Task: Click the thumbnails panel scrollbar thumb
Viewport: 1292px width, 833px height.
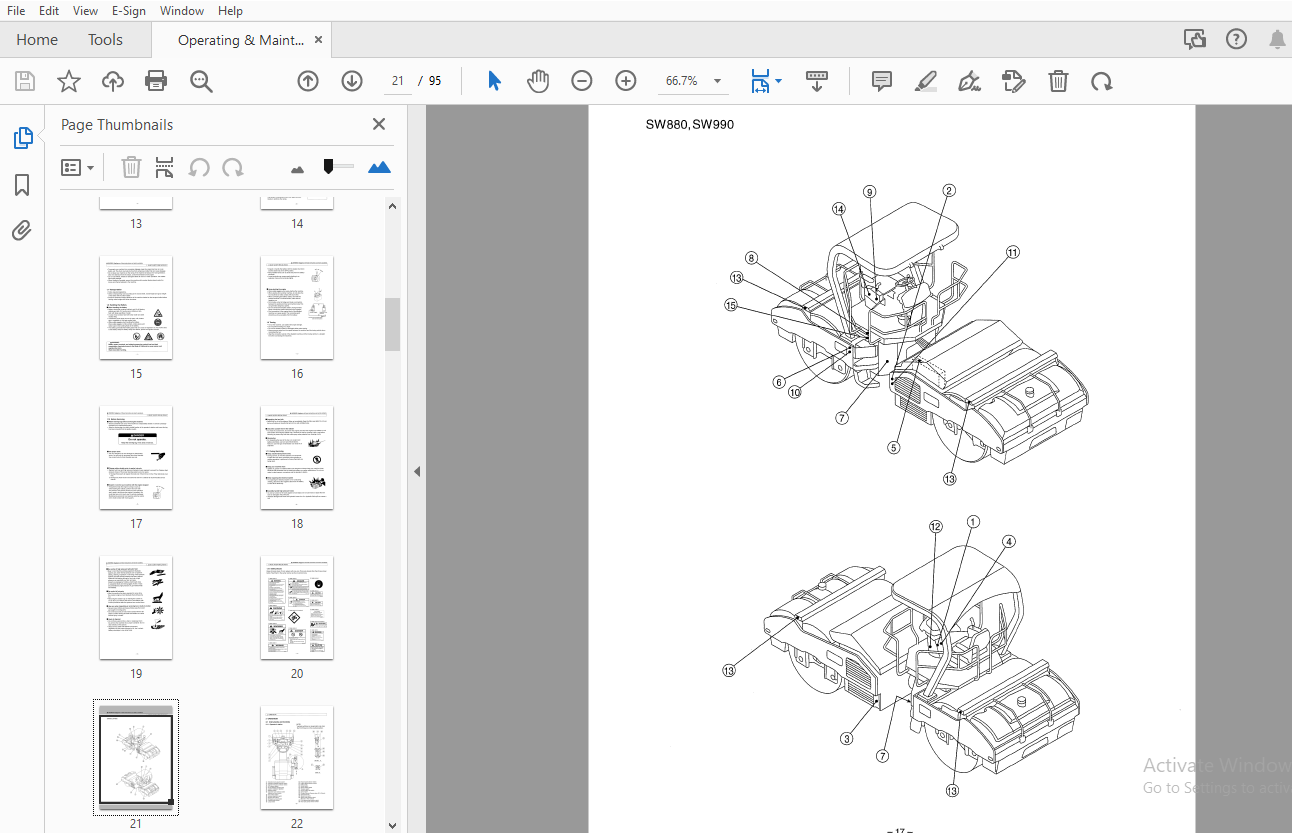Action: click(x=392, y=324)
